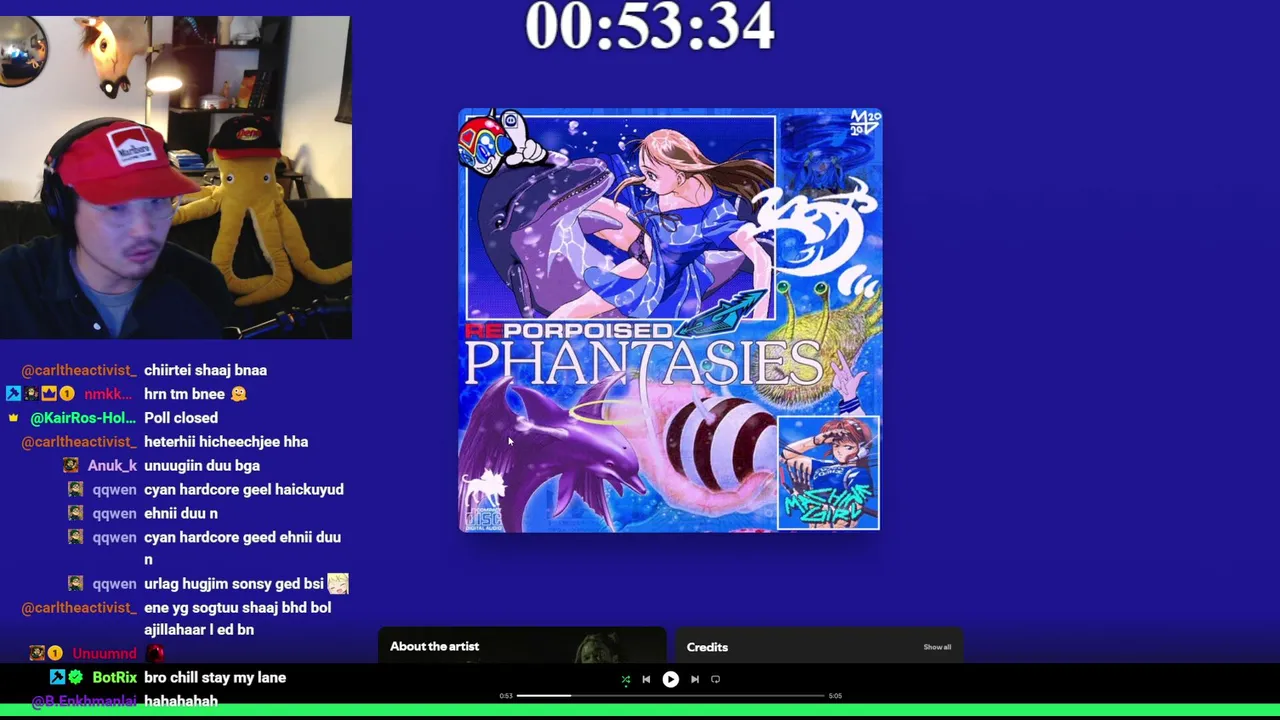The width and height of the screenshot is (1280, 720).
Task: Open the Credits card heading
Action: click(x=707, y=647)
